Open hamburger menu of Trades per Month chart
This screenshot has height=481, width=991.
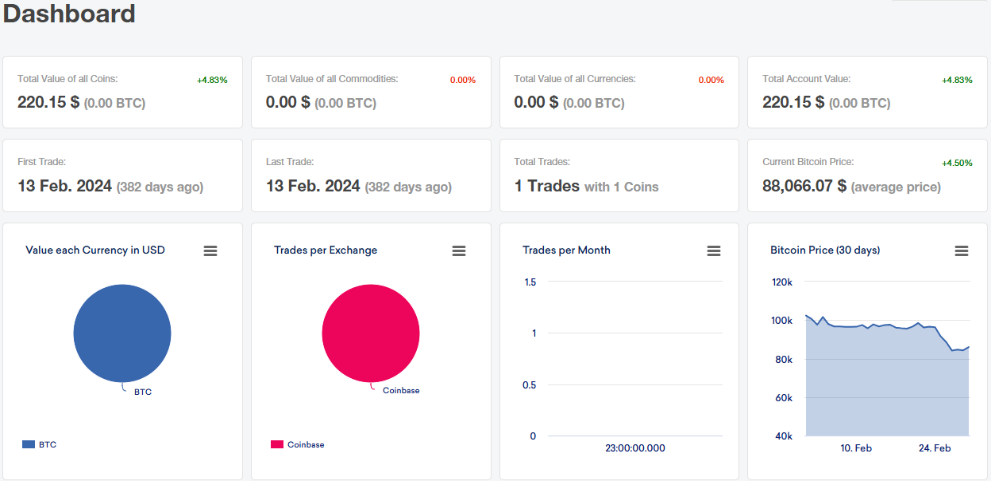(x=714, y=251)
